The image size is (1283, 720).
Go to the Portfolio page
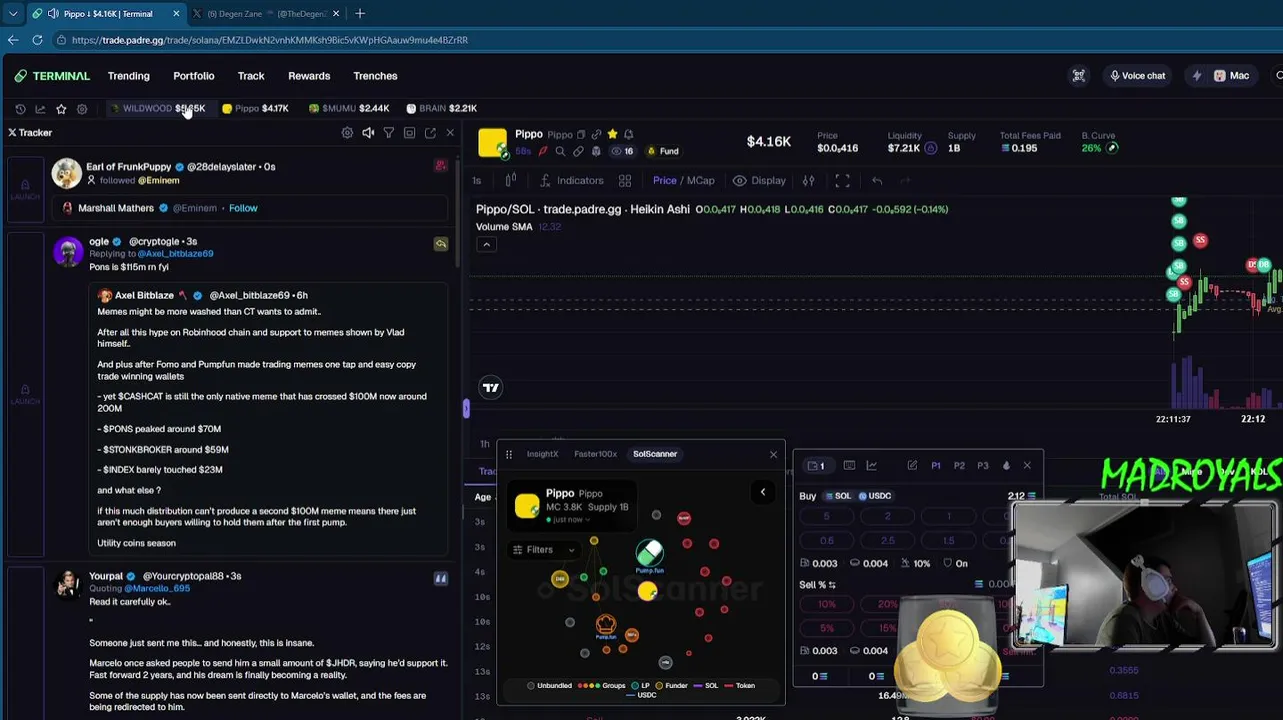(194, 76)
